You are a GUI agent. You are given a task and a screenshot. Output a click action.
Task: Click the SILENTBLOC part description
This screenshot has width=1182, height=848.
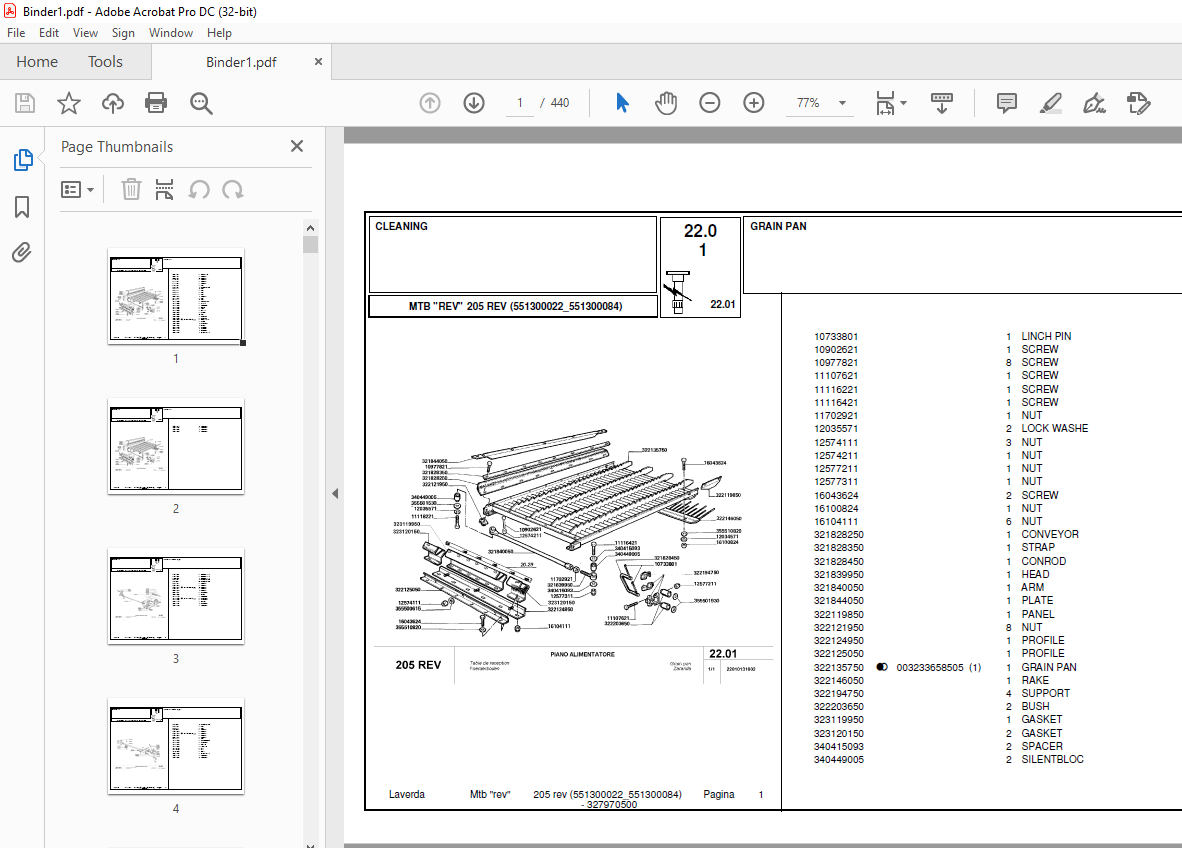[1052, 759]
